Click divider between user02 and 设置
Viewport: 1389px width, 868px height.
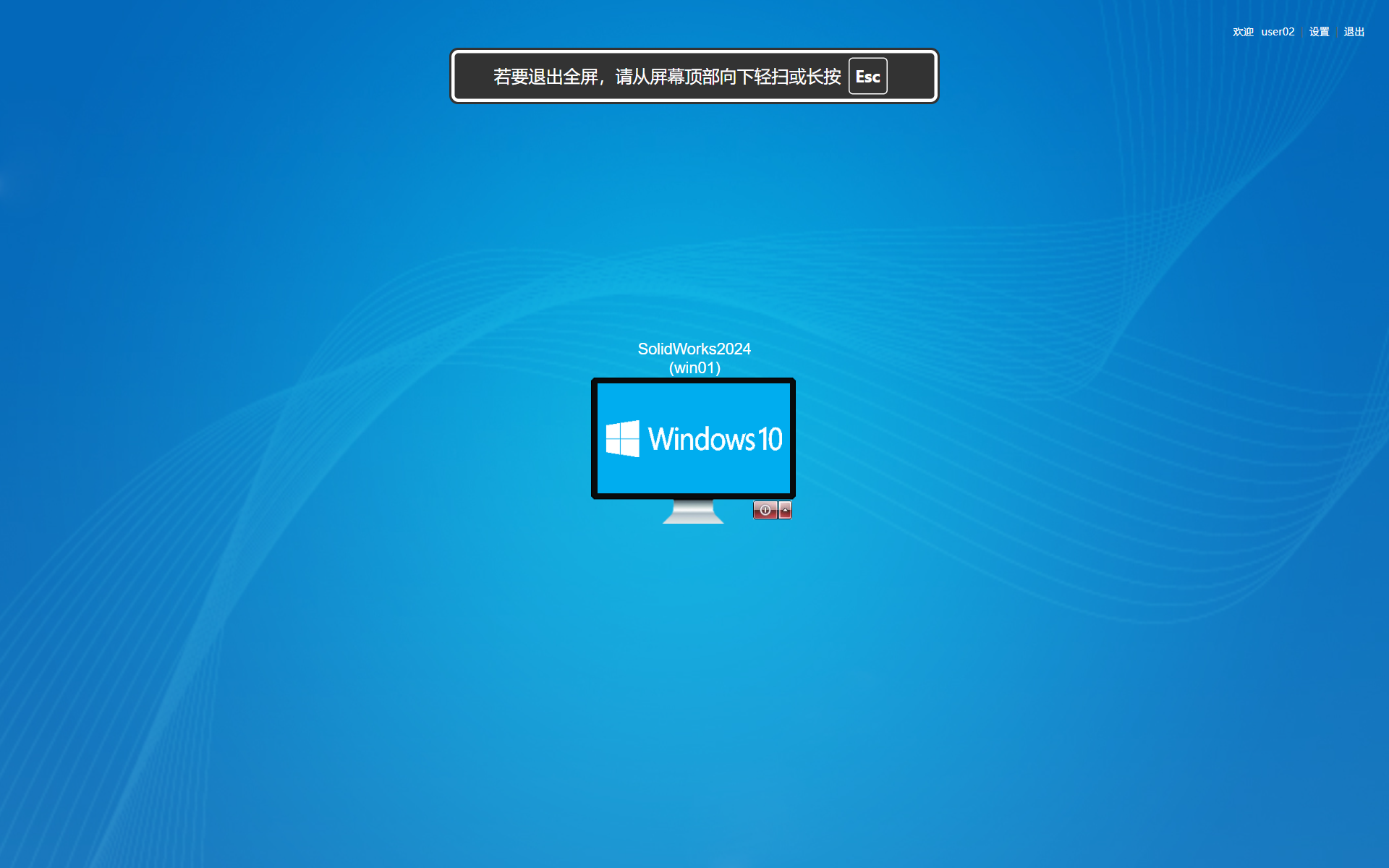pyautogui.click(x=1302, y=32)
